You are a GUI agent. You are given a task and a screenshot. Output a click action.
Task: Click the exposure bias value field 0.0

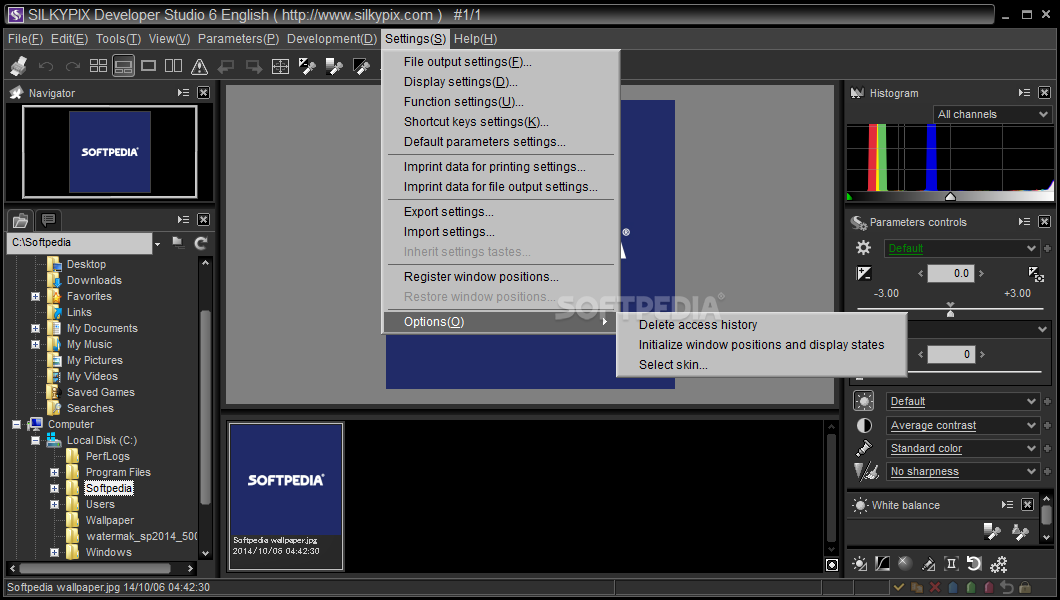pos(951,274)
